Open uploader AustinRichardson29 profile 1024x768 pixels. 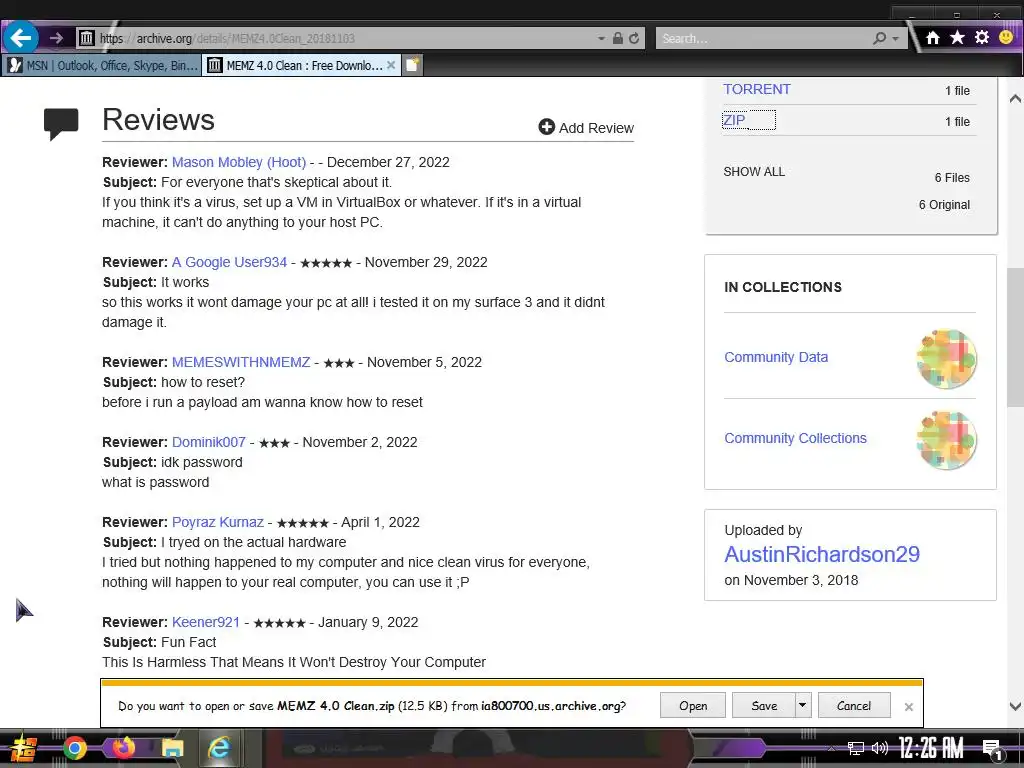pyautogui.click(x=822, y=554)
